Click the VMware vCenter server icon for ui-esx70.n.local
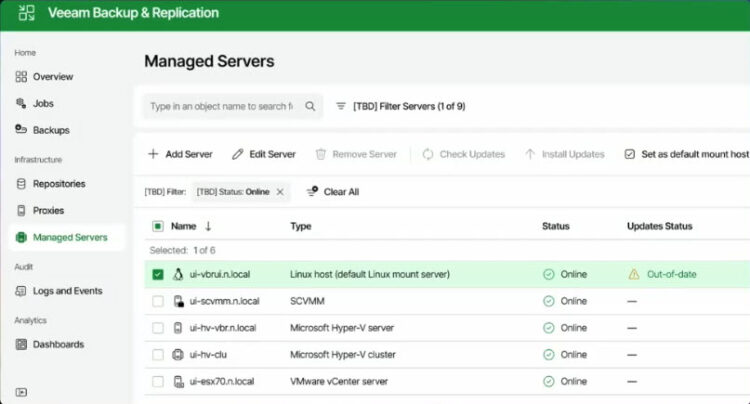Screen dimensions: 750x404 [179, 382]
